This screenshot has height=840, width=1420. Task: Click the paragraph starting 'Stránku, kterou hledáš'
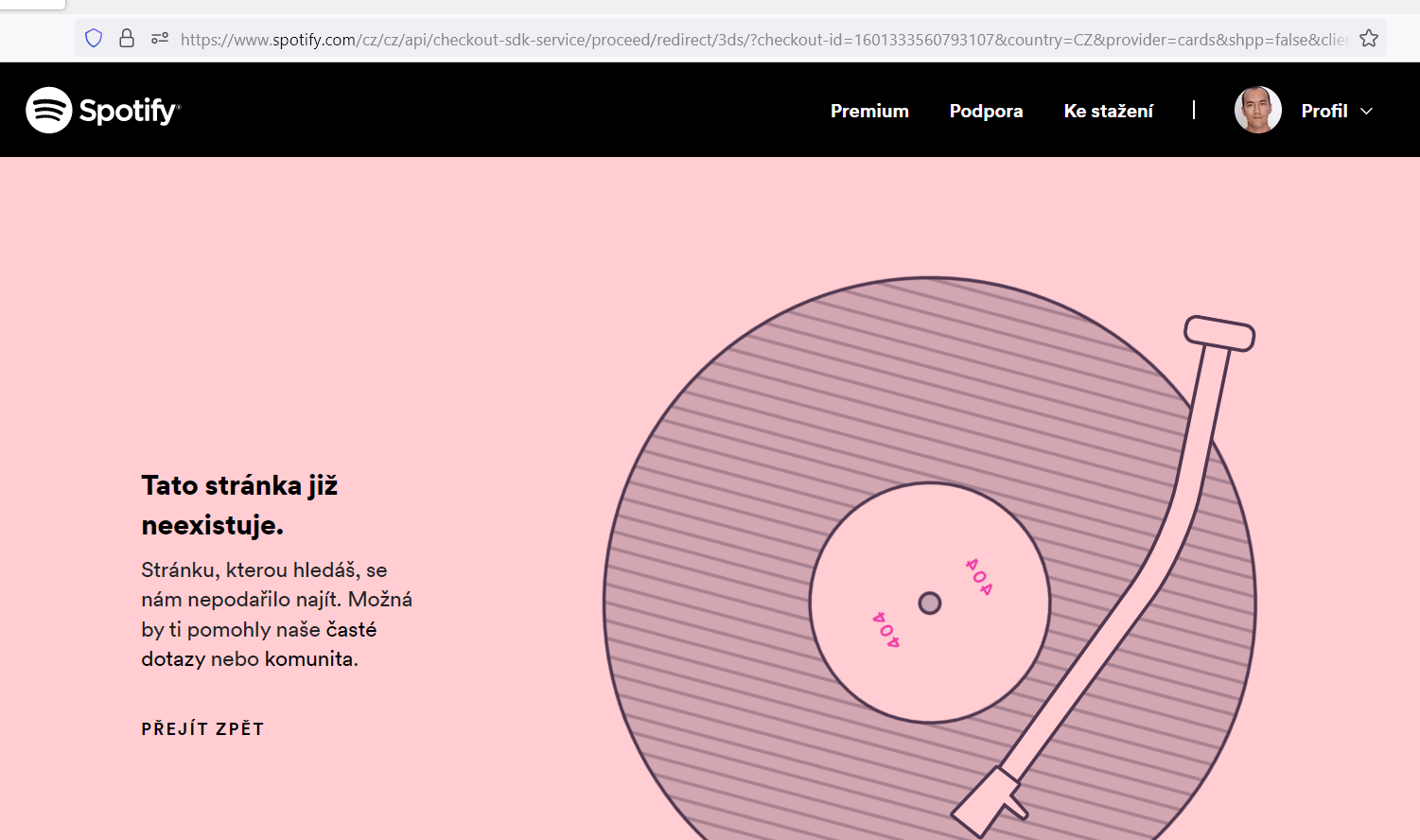tap(277, 614)
